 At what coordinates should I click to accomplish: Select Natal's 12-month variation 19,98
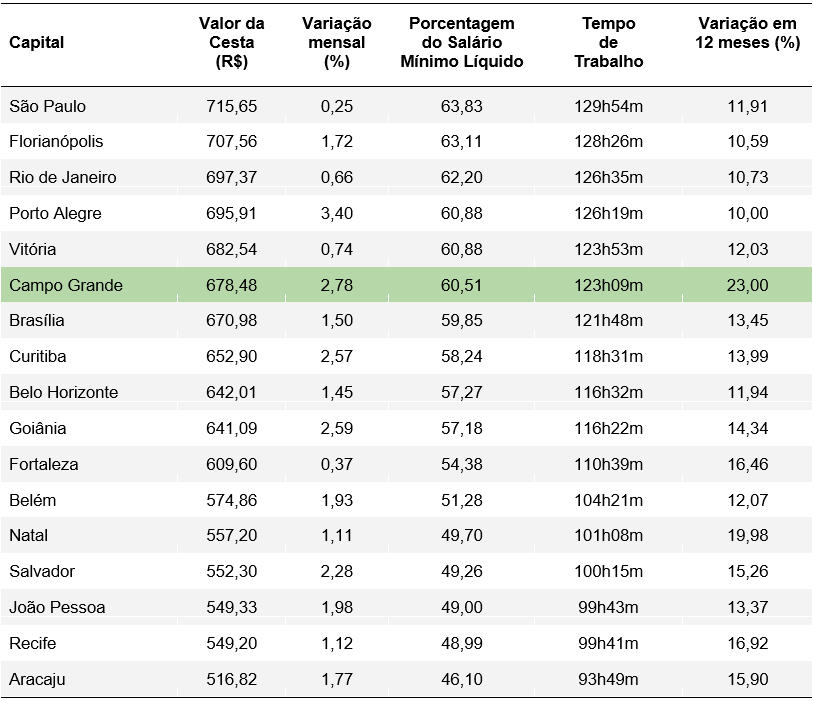point(749,536)
